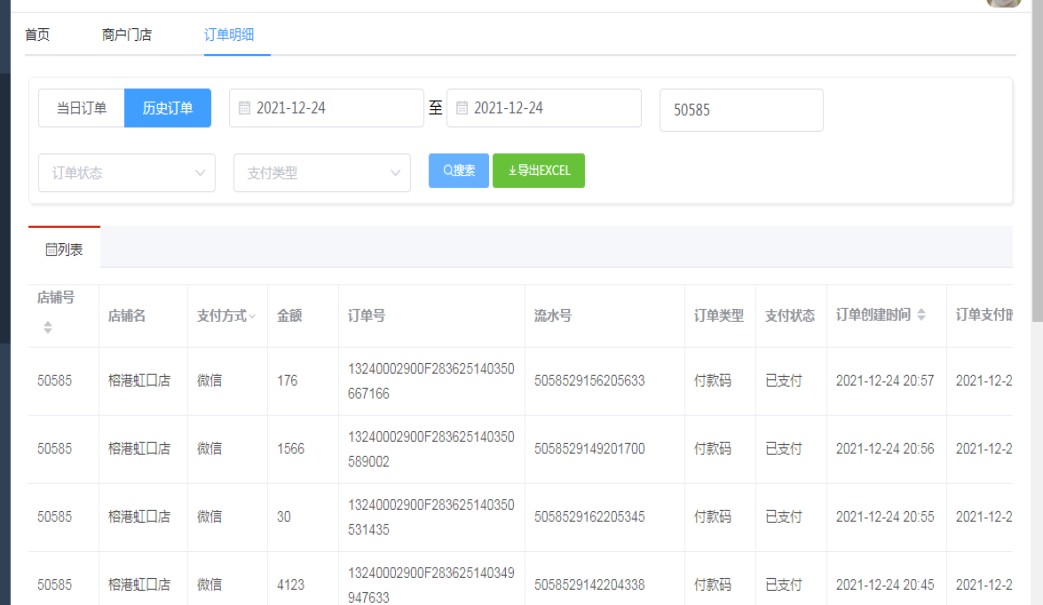Screen dimensions: 1043x605
Task: Click the 列表 tab above the table
Action: point(64,249)
